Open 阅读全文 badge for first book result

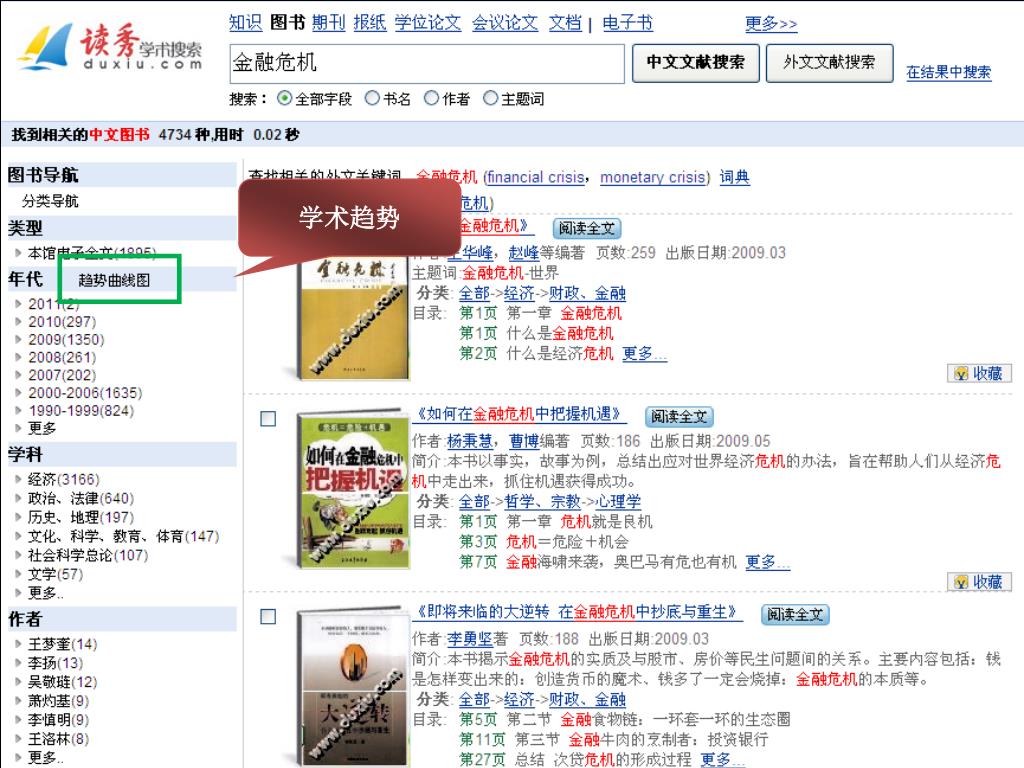point(587,229)
